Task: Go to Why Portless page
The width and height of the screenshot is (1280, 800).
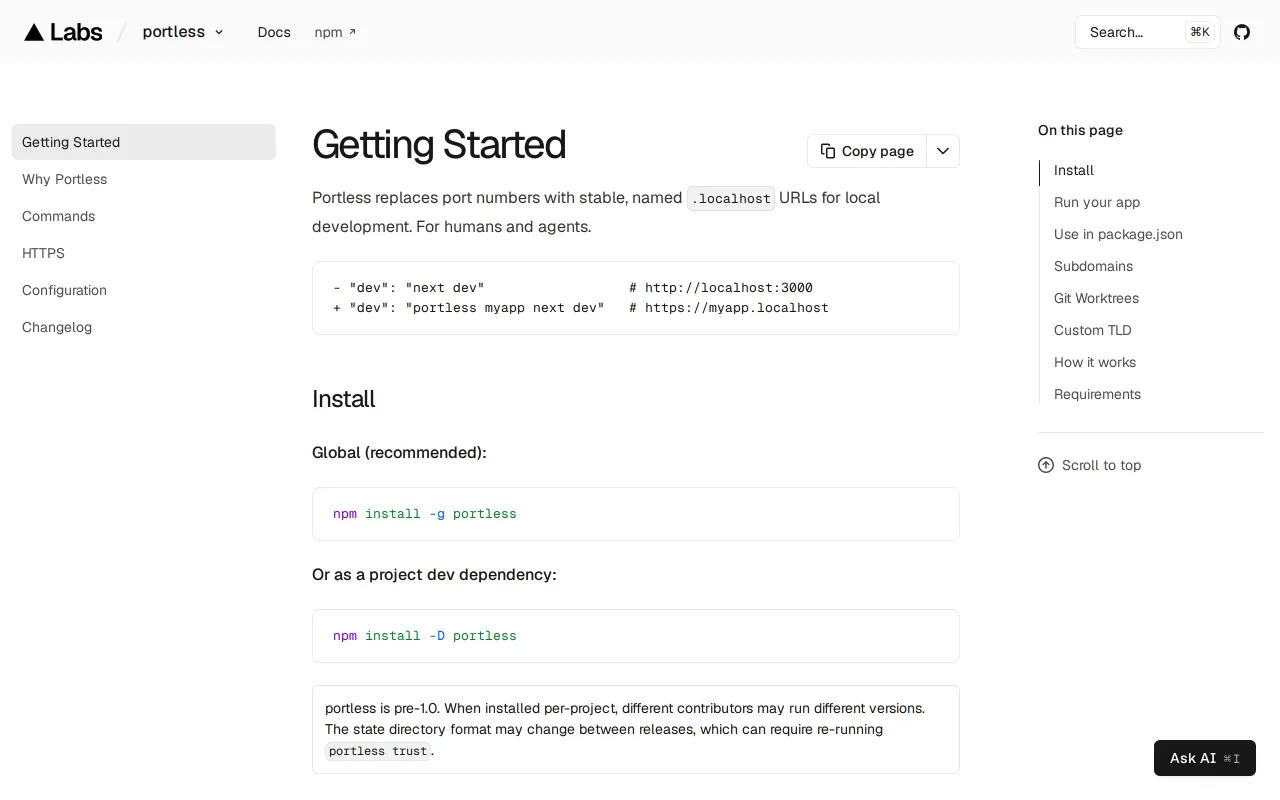Action: 144,179
